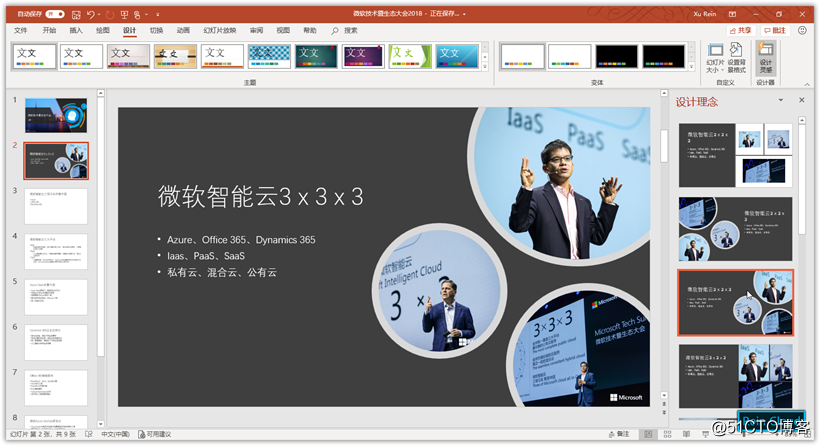The image size is (820, 446).
Task: Select the second white variant with teal palette
Action: 570,56
